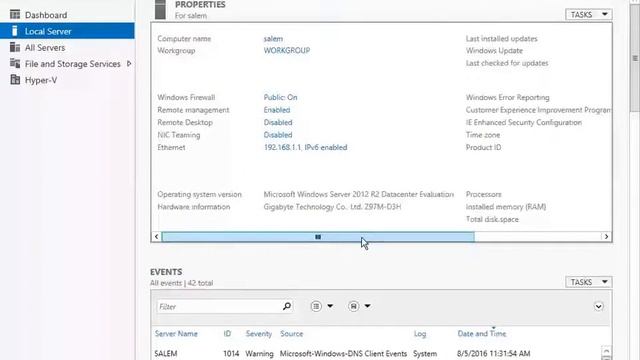Screen dimensions: 640x360
Task: Click the Product ID label
Action: coord(483,147)
